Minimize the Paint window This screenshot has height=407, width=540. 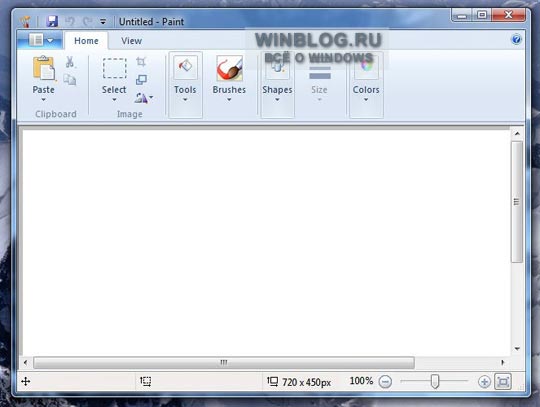[x=462, y=15]
